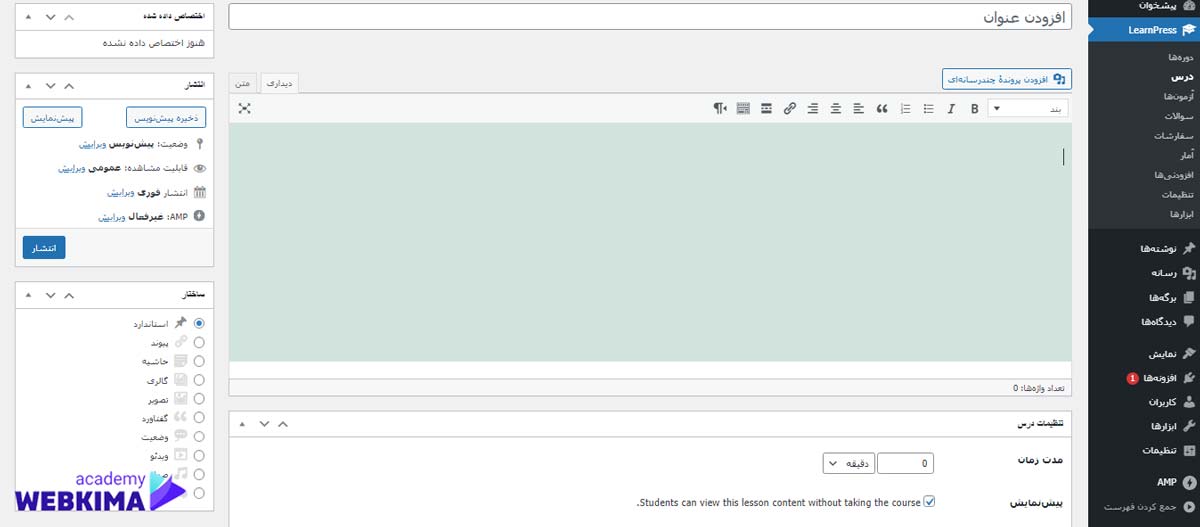
Task: Open آمار under LearnPress
Action: (x=1186, y=155)
